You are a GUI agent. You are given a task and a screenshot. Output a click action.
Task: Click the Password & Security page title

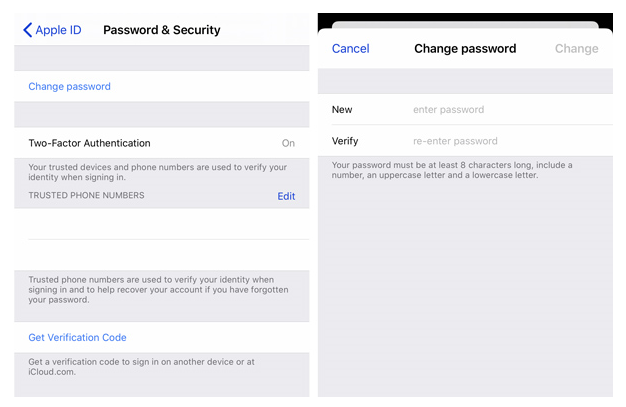162,30
